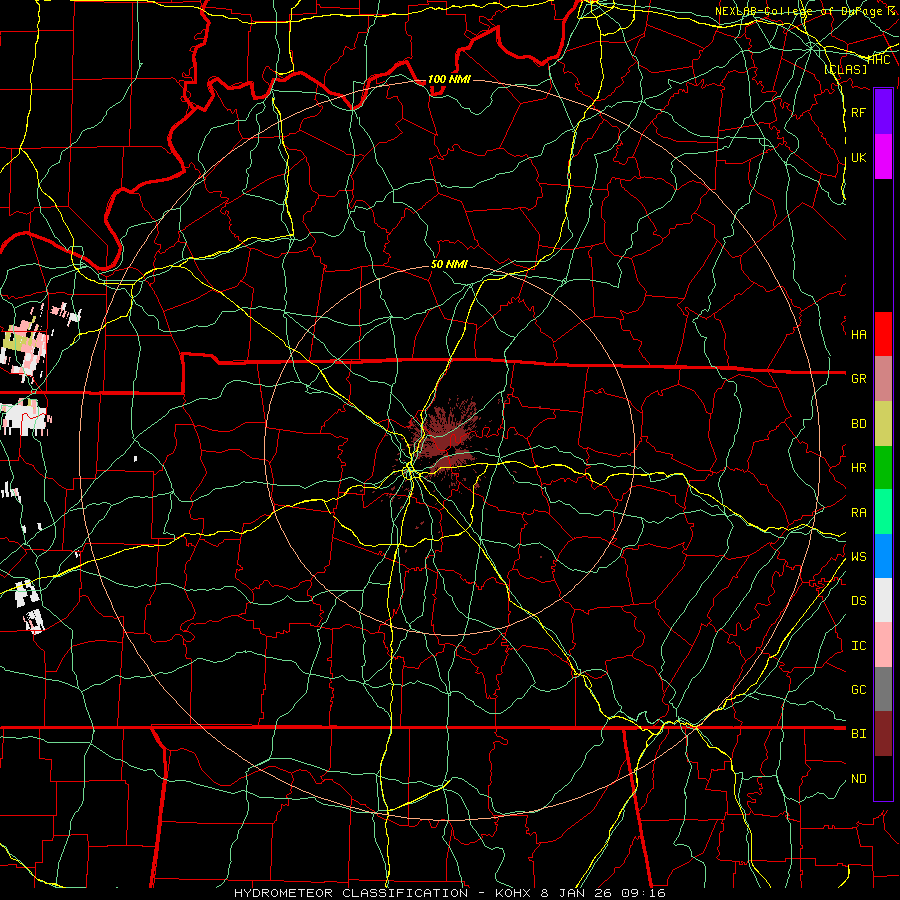Screen dimensions: 900x900
Task: Click the brown biological echo cluster at radar center
Action: click(445, 439)
